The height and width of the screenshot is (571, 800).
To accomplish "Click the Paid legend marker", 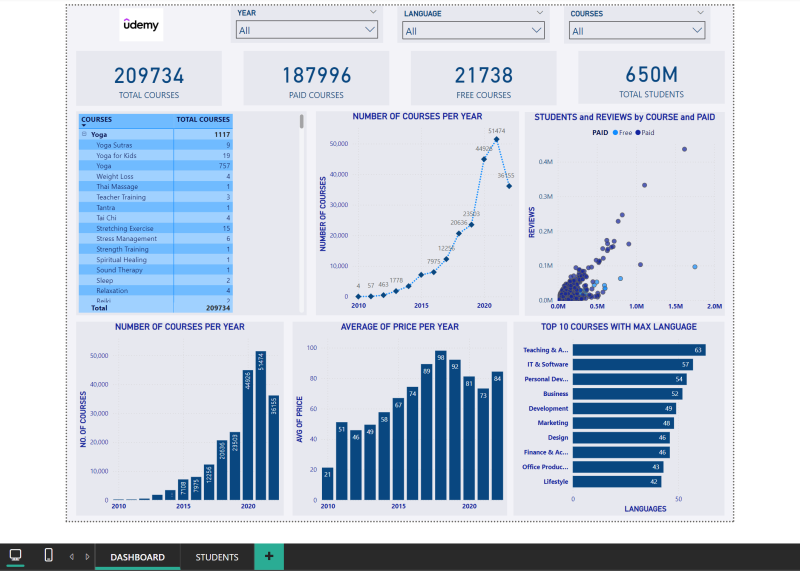I will pyautogui.click(x=637, y=132).
